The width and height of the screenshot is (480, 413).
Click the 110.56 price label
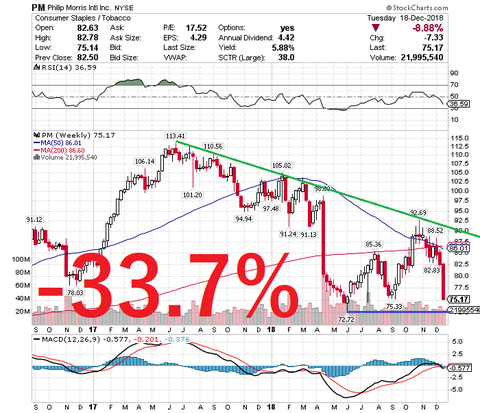tap(214, 146)
